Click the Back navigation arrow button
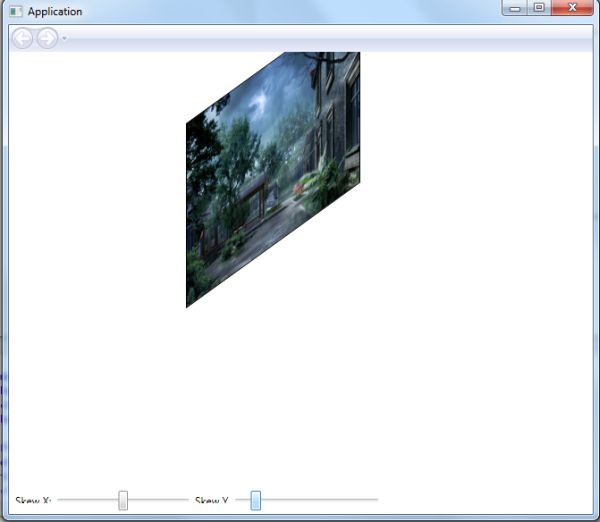 point(22,38)
